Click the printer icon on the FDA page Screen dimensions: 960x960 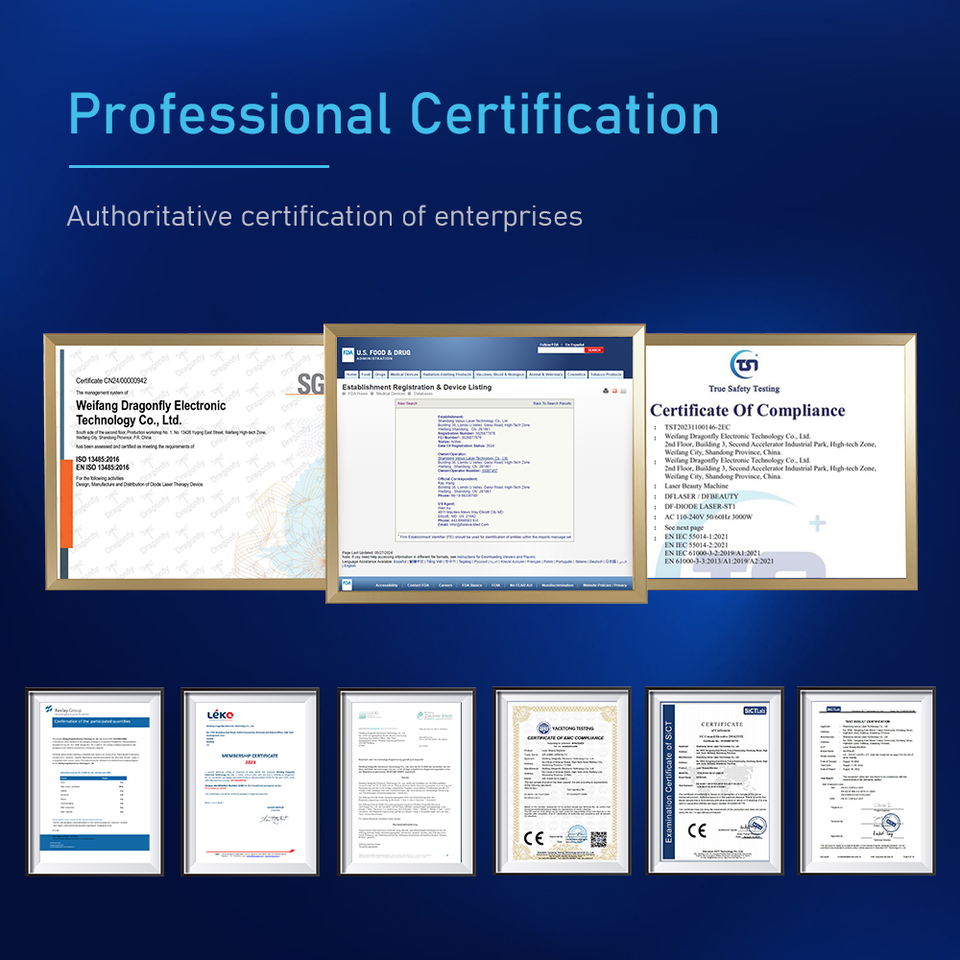tap(607, 390)
